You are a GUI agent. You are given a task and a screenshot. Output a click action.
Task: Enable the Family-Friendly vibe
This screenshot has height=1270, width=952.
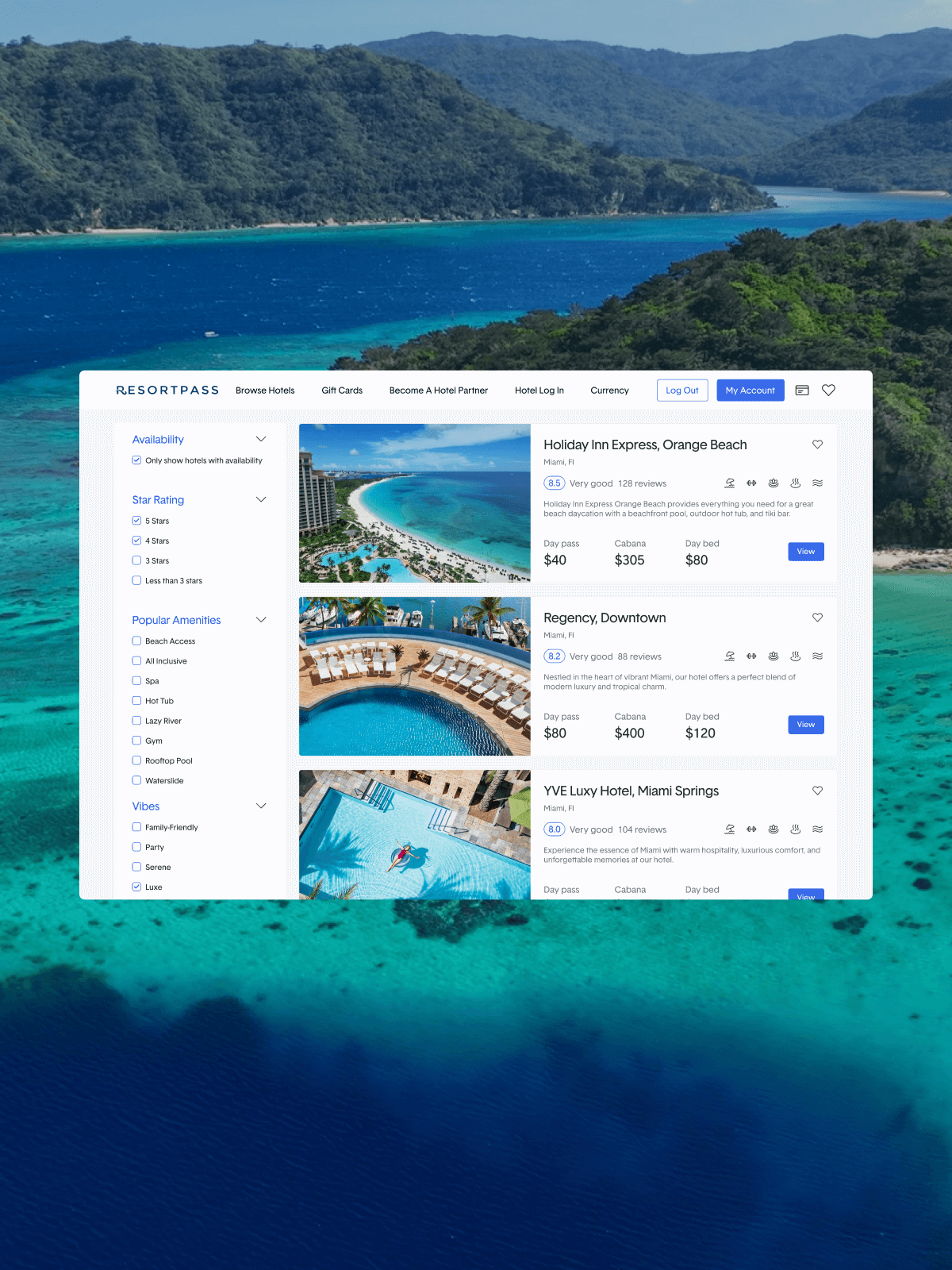point(136,826)
